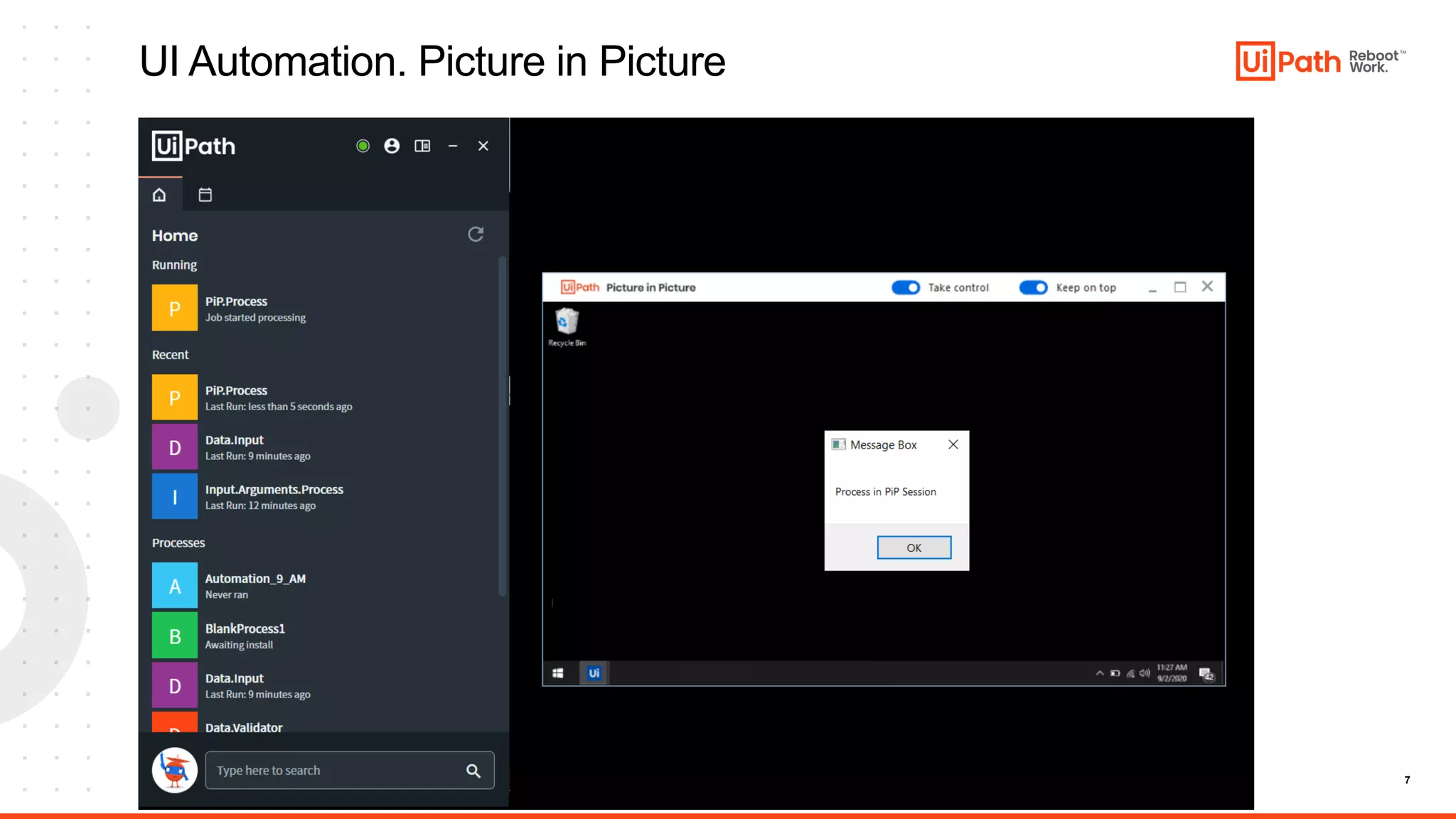Click Automation_9_AM light blue A icon
The image size is (1456, 819).
pos(175,586)
